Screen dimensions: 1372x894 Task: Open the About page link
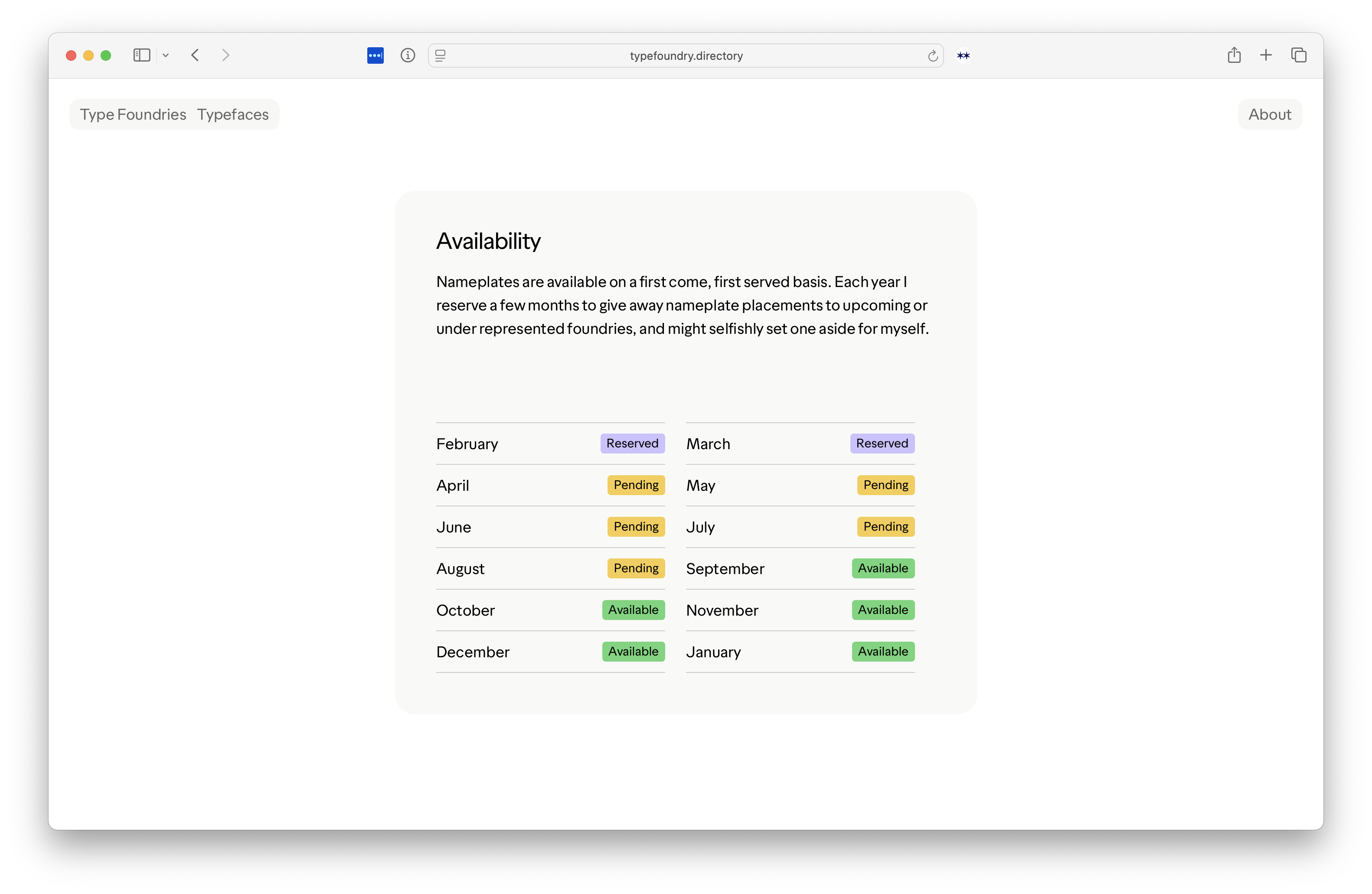[1269, 115]
